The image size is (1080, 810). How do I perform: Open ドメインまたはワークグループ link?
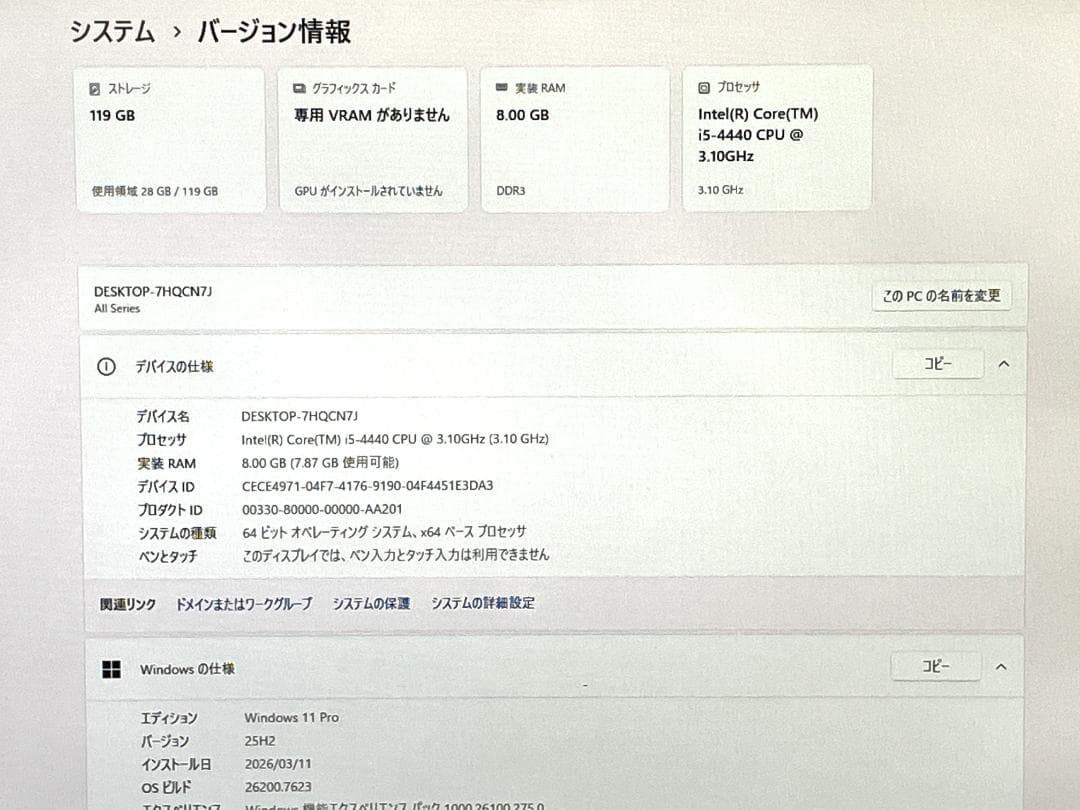click(244, 604)
